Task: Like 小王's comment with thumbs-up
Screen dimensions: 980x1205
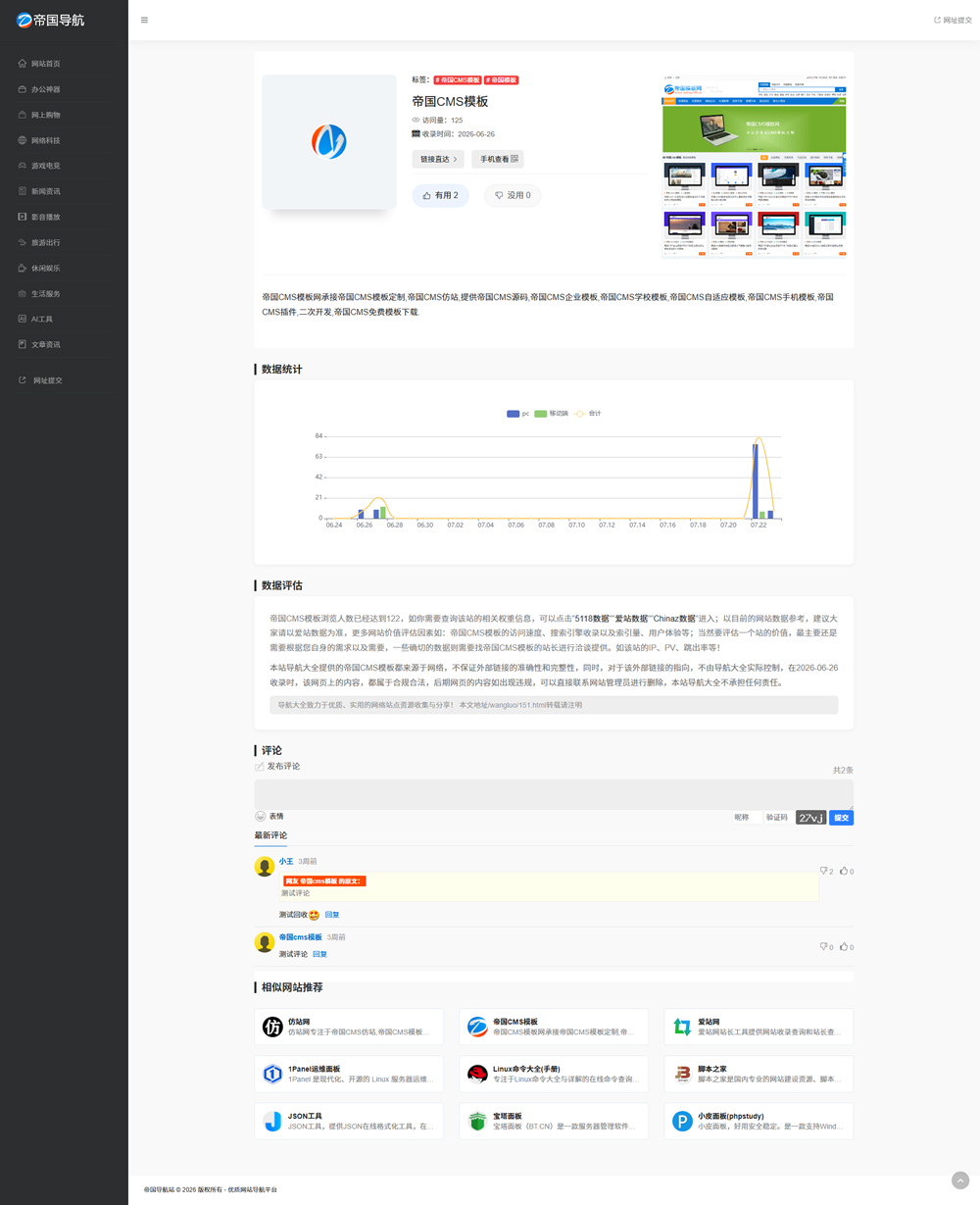Action: coord(847,871)
